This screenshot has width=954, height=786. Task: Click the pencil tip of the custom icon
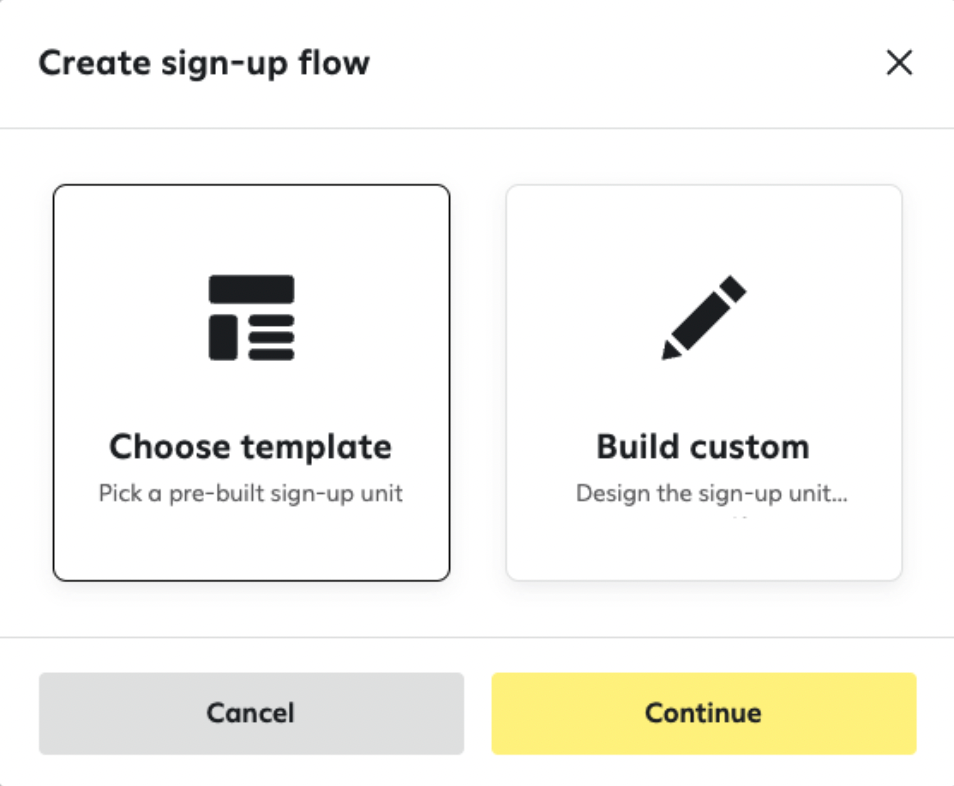click(671, 350)
